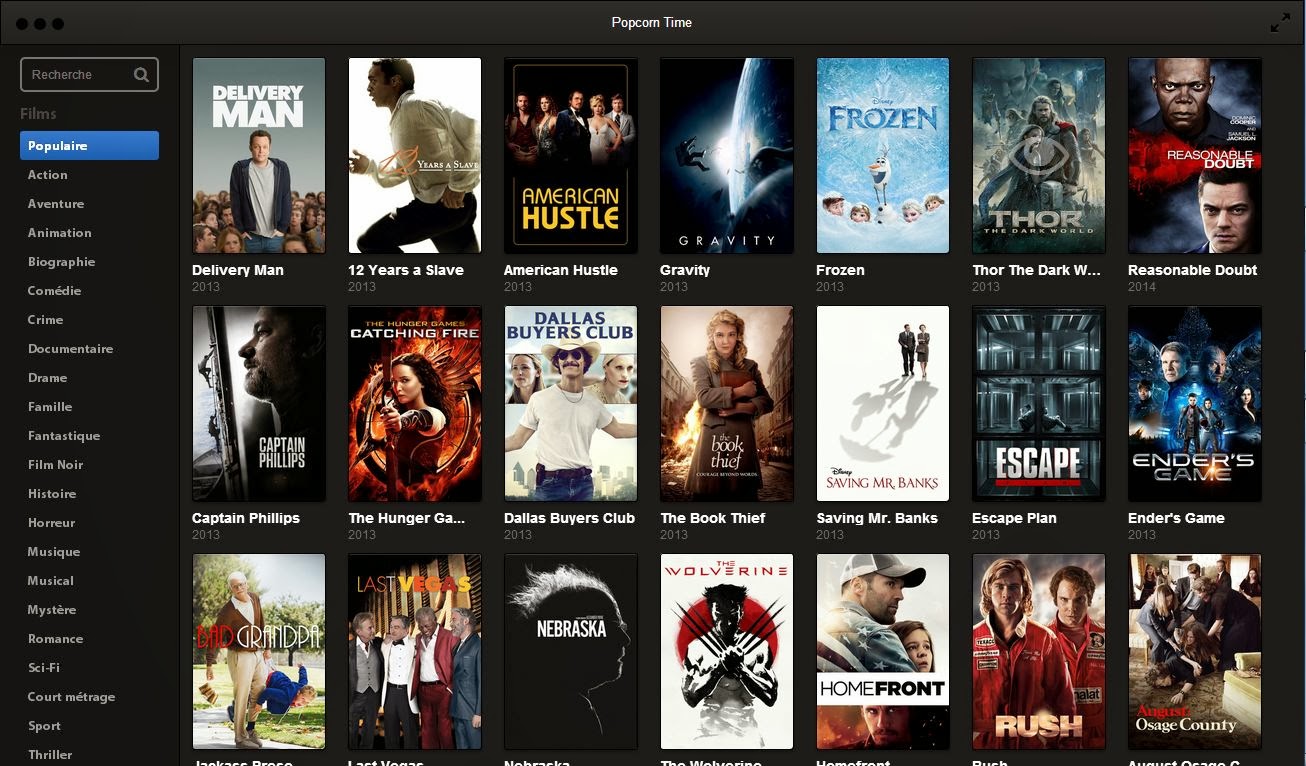This screenshot has height=766, width=1306.
Task: Open the Sport genre
Action: click(45, 726)
